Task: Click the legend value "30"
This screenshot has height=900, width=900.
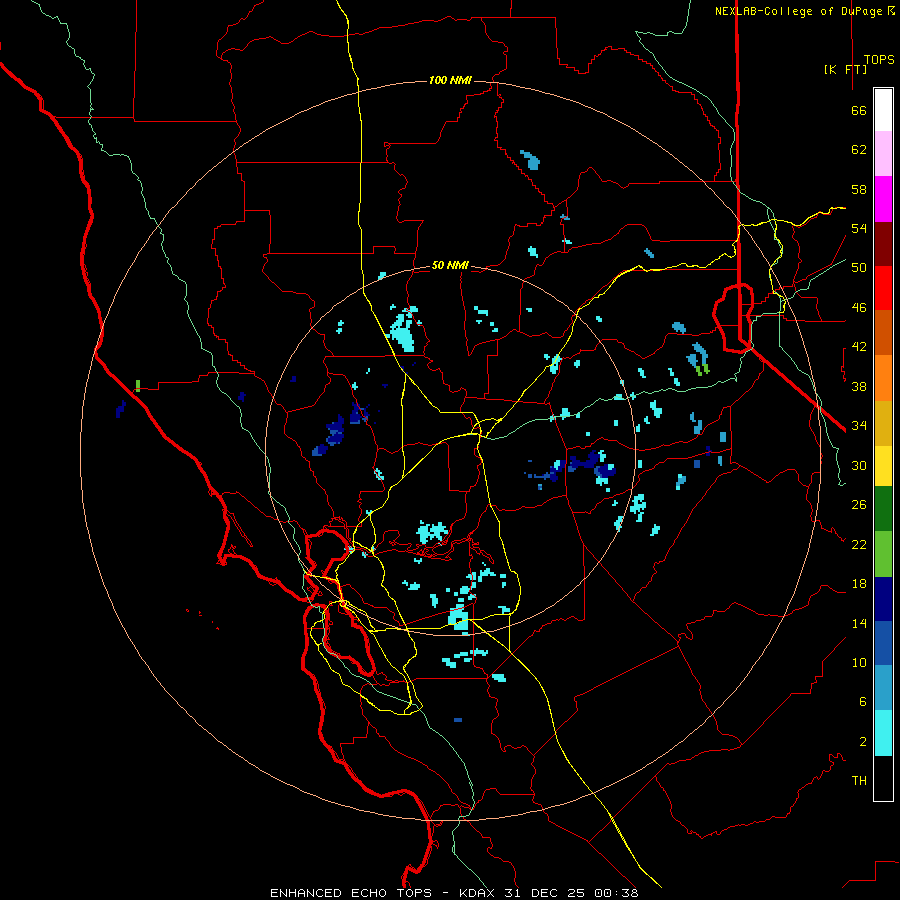Action: click(859, 465)
